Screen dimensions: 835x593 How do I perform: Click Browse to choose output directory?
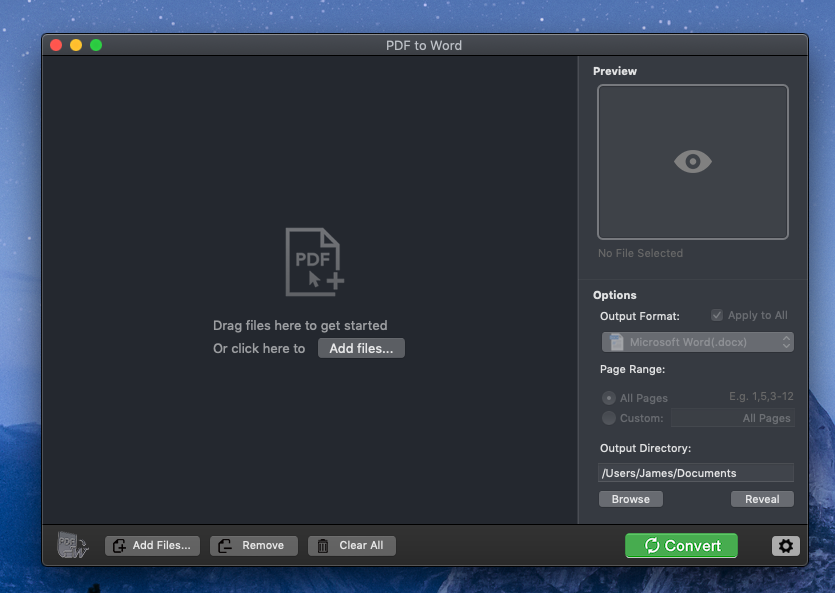tap(631, 499)
